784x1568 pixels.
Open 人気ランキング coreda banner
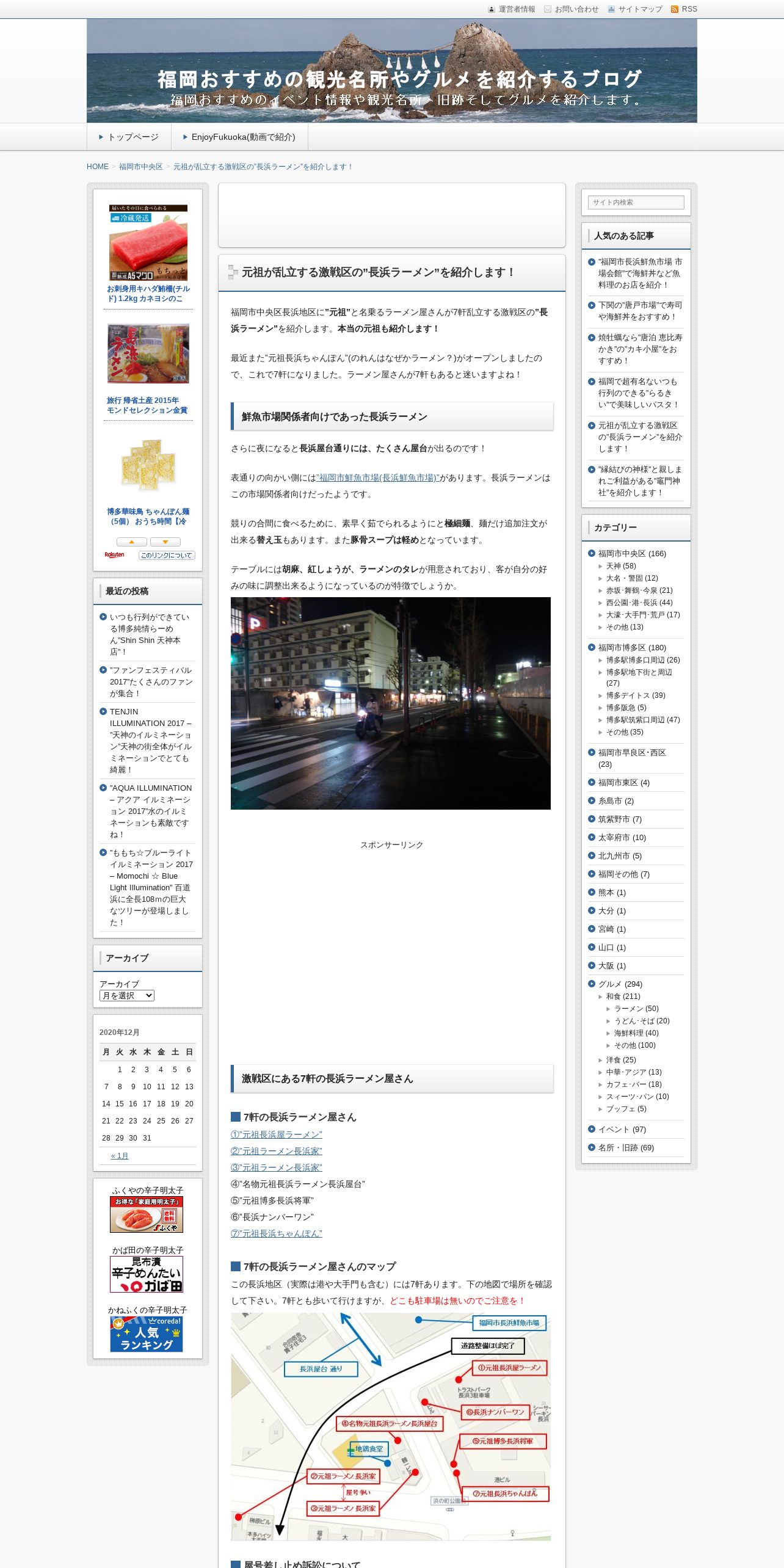pyautogui.click(x=147, y=1334)
